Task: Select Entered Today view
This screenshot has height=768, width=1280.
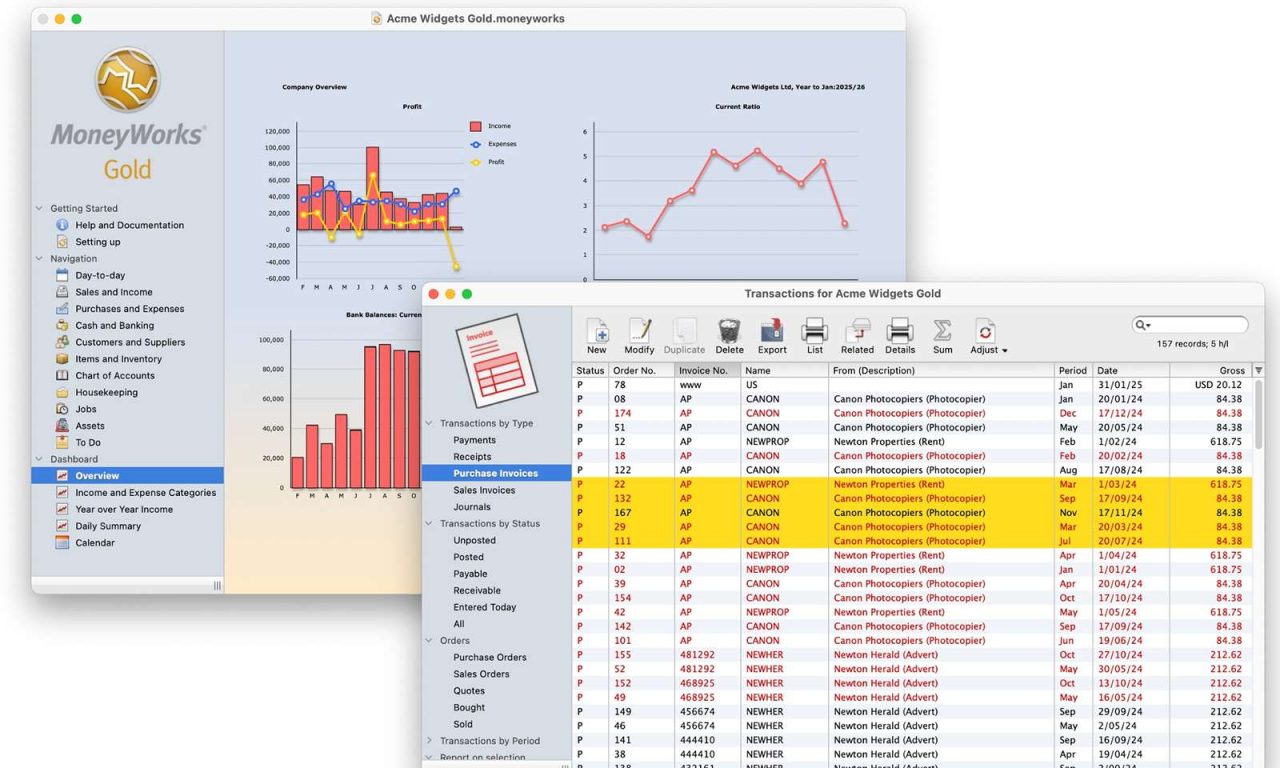Action: coord(484,607)
